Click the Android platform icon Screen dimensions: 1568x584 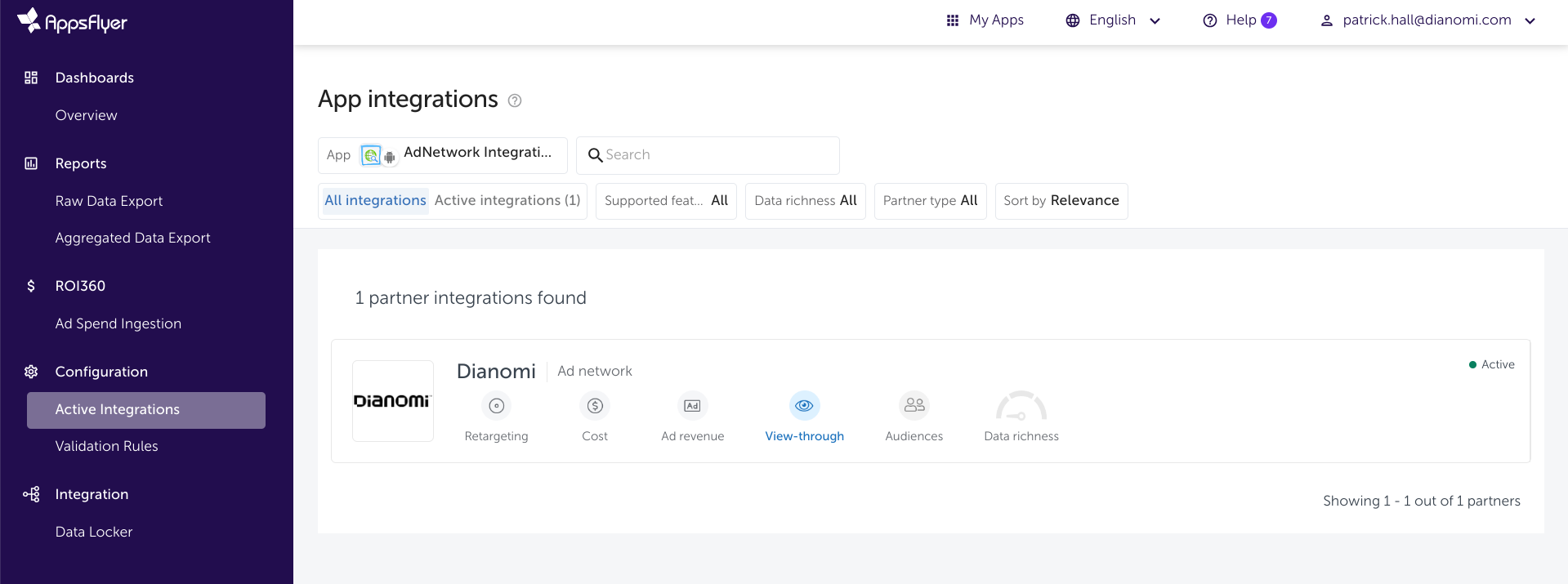point(390,158)
